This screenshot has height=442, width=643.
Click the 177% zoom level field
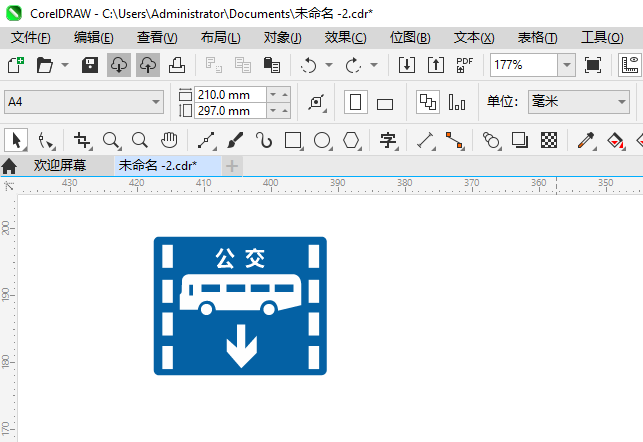click(x=524, y=65)
